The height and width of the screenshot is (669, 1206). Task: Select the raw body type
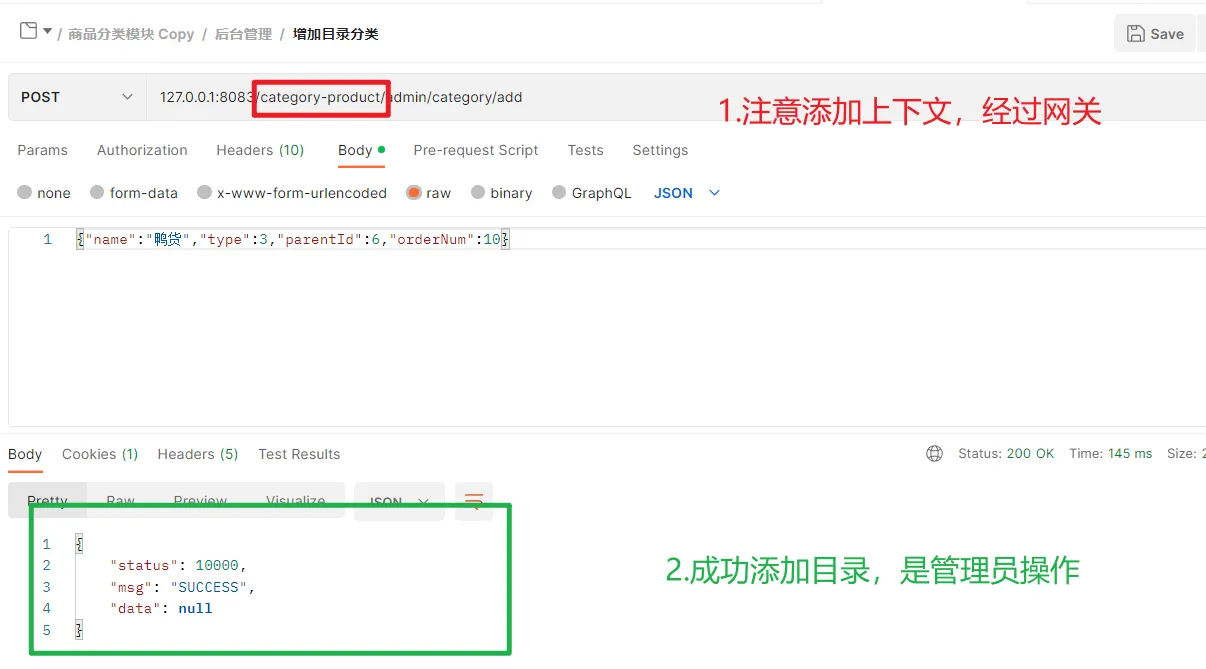coord(429,193)
